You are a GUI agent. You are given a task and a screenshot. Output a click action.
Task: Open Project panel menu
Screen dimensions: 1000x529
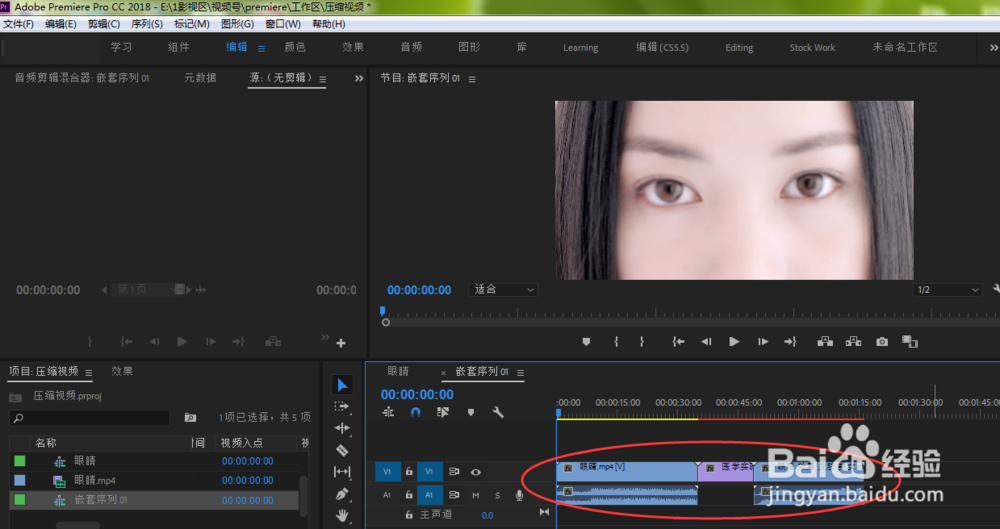click(89, 373)
